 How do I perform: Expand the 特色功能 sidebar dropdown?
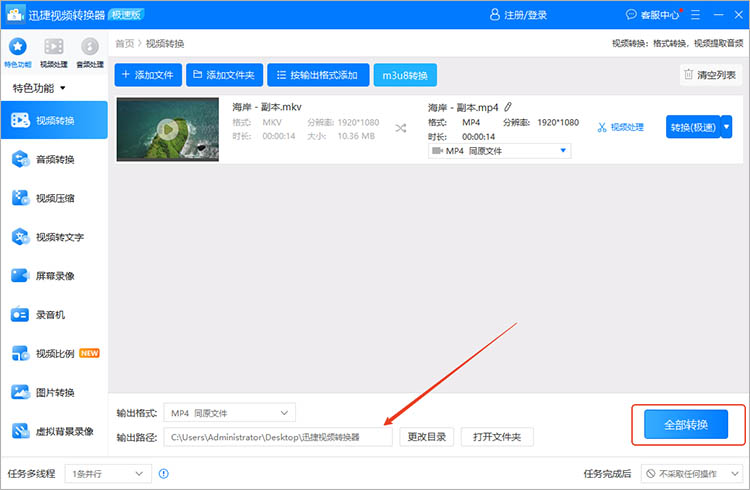39,88
